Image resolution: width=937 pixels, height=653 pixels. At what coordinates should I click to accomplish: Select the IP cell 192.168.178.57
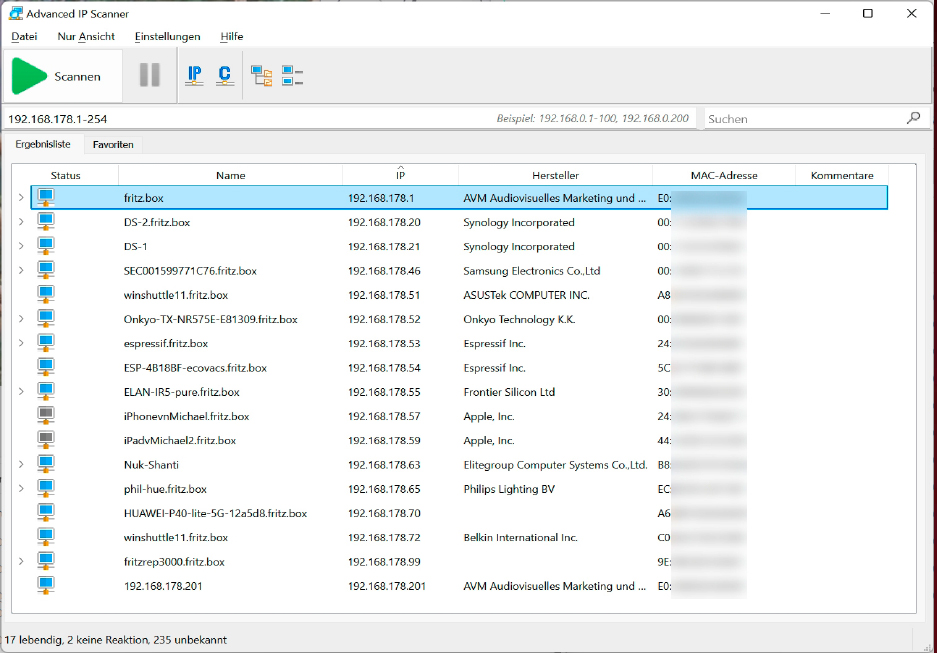[x=384, y=416]
